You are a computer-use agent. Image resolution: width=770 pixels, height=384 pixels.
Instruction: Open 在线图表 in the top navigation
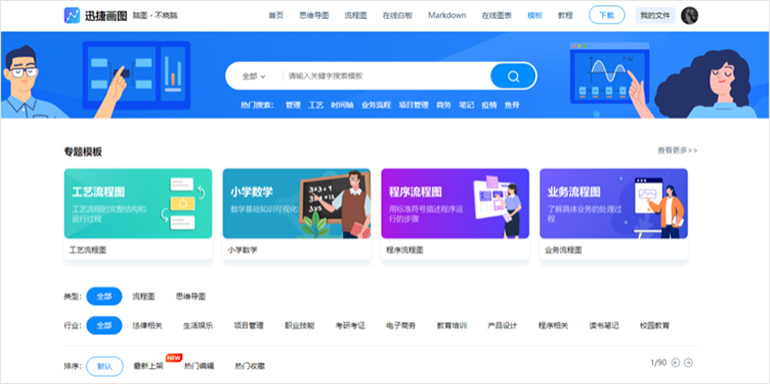tap(497, 15)
